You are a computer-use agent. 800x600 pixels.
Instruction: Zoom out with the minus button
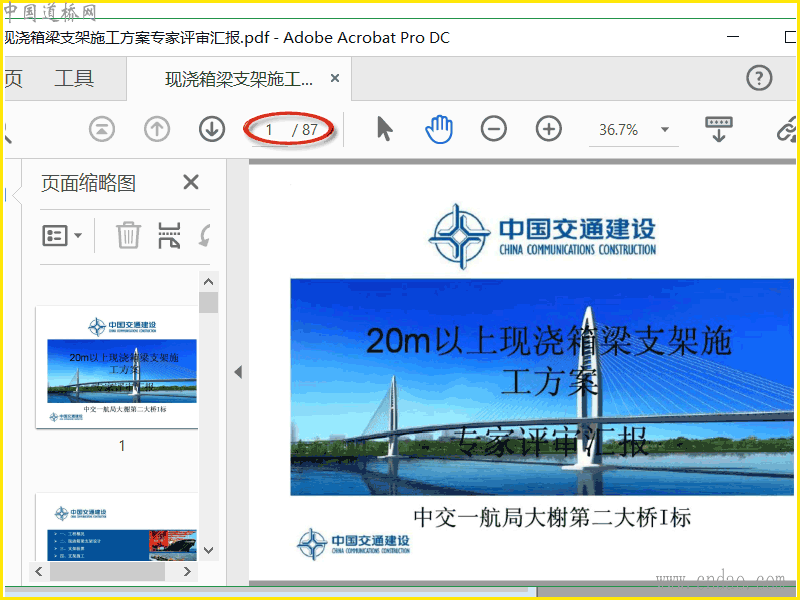[x=493, y=129]
